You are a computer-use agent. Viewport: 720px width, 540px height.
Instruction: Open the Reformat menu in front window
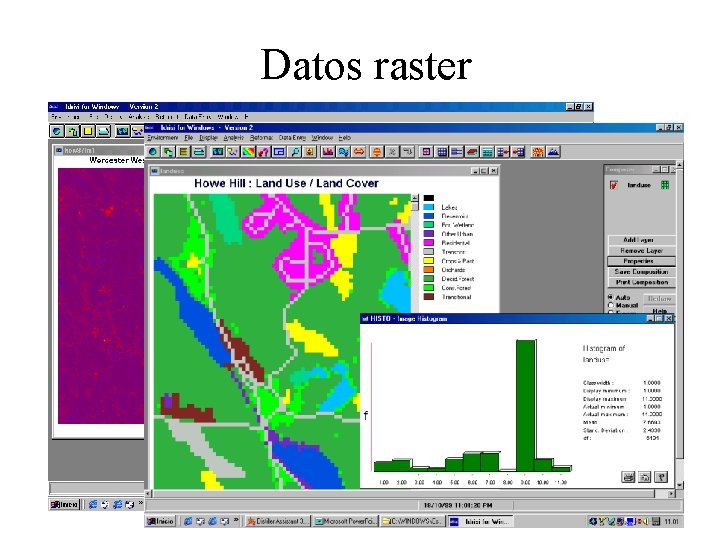(261, 138)
